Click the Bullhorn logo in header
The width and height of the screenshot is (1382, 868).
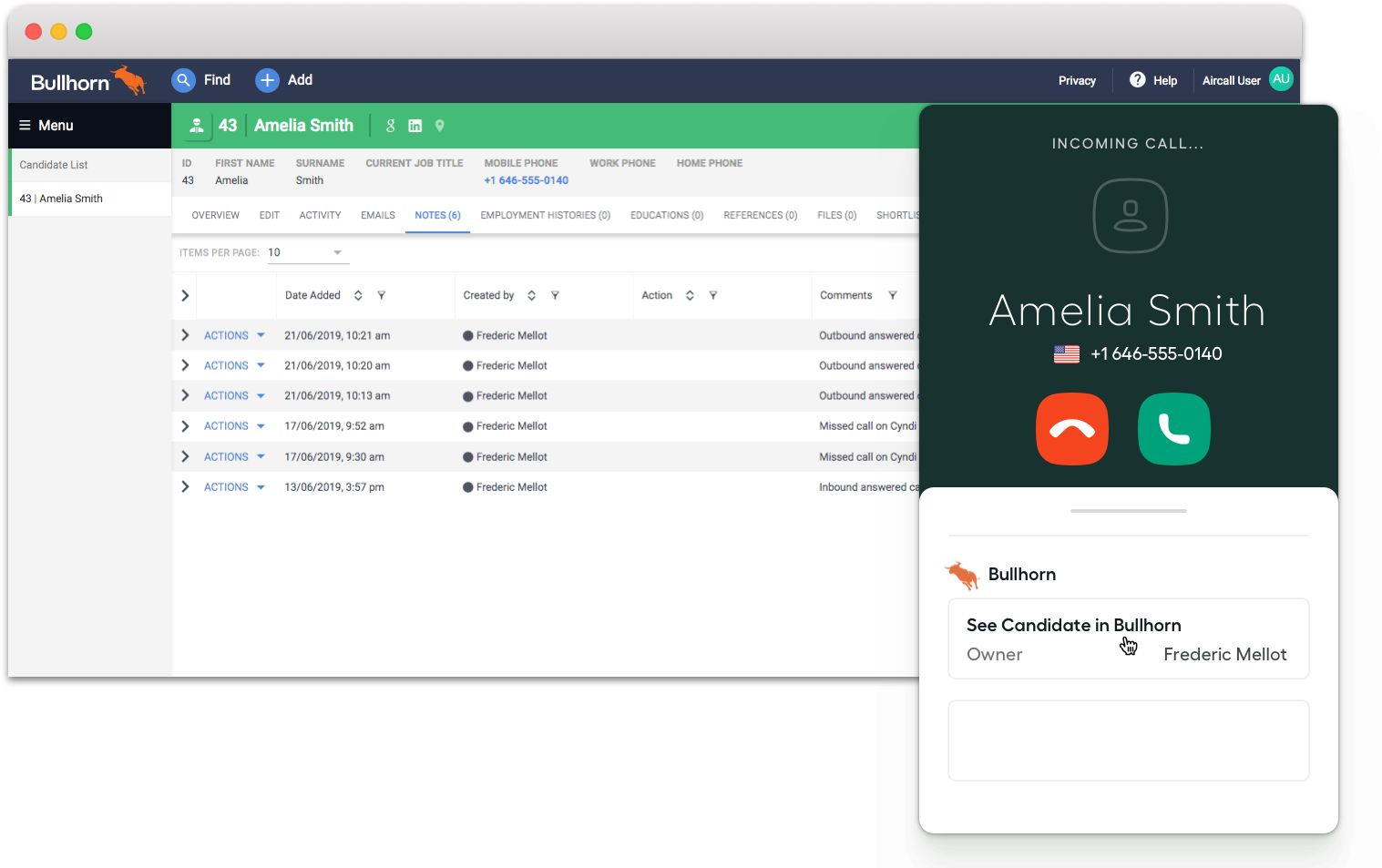[87, 81]
